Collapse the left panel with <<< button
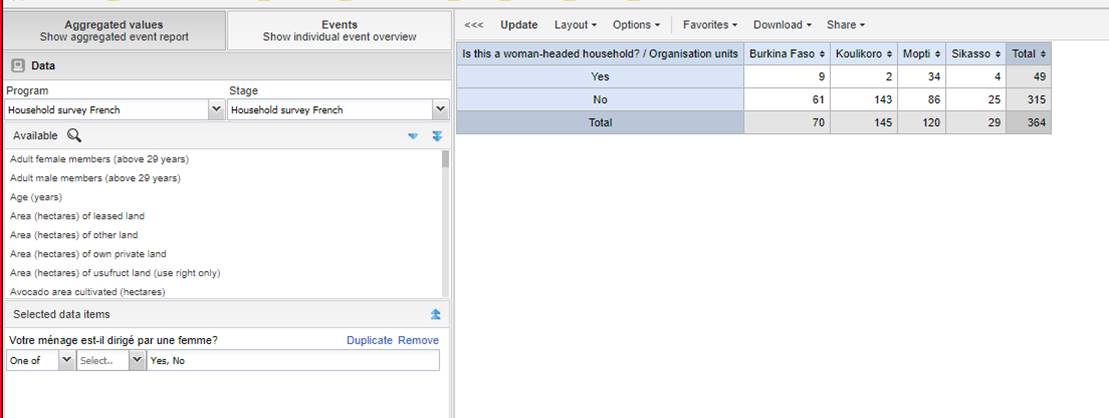Screen dimensions: 1109x418 474,25
